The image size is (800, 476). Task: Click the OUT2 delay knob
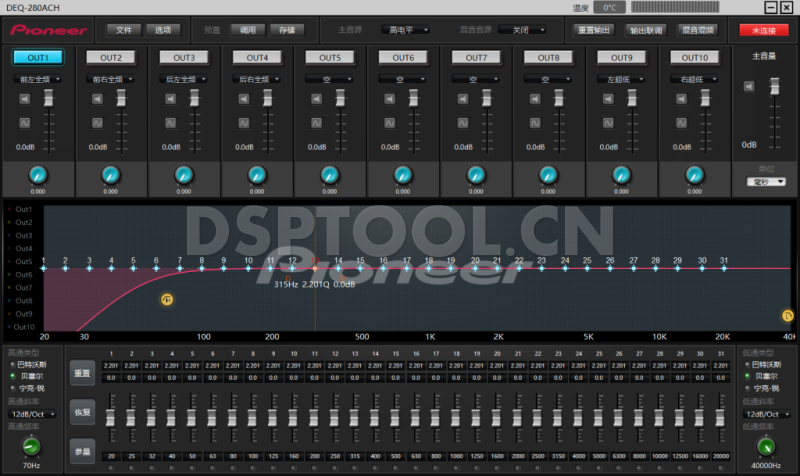(x=111, y=175)
